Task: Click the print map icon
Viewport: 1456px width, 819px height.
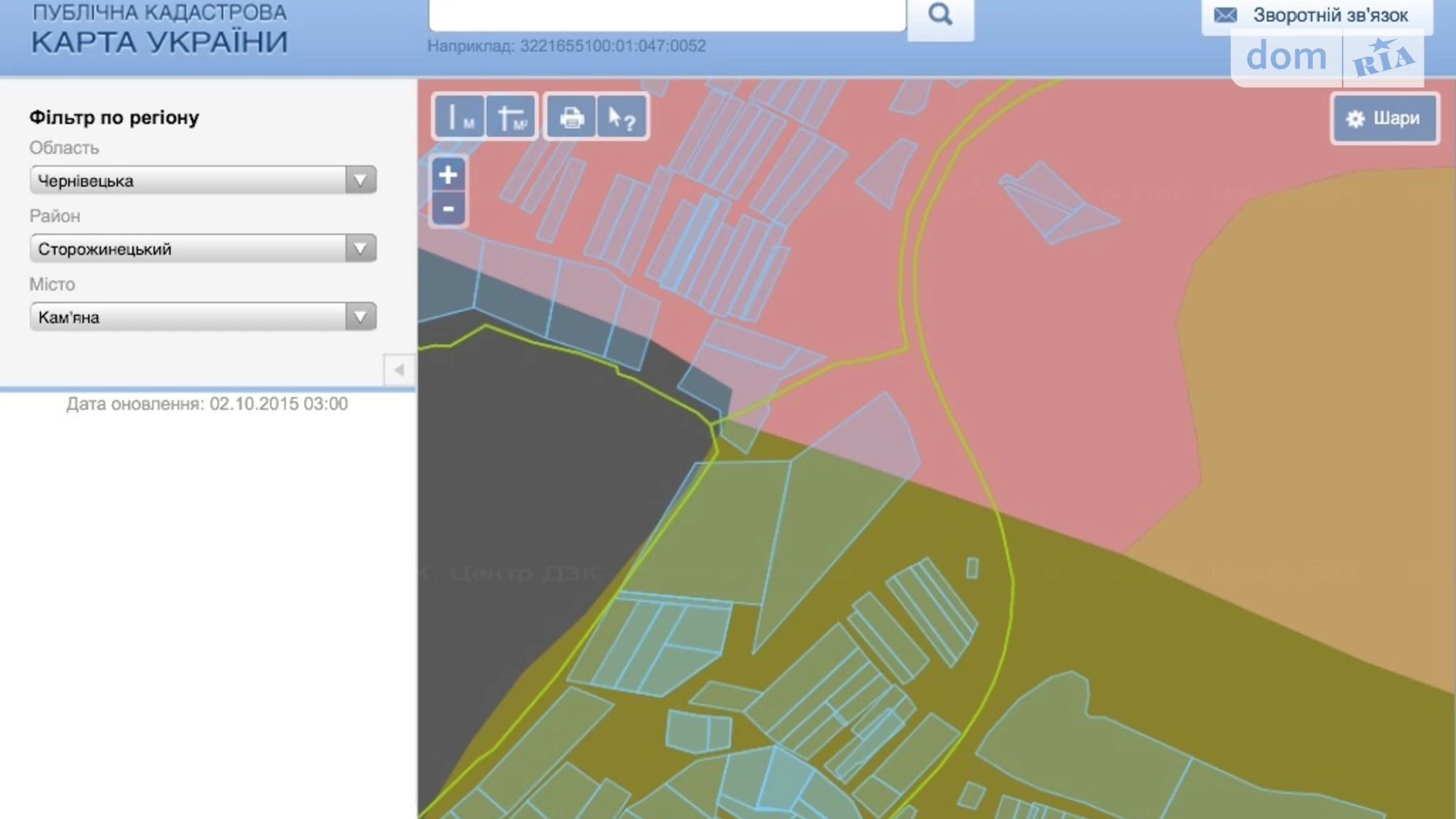Action: 571,117
